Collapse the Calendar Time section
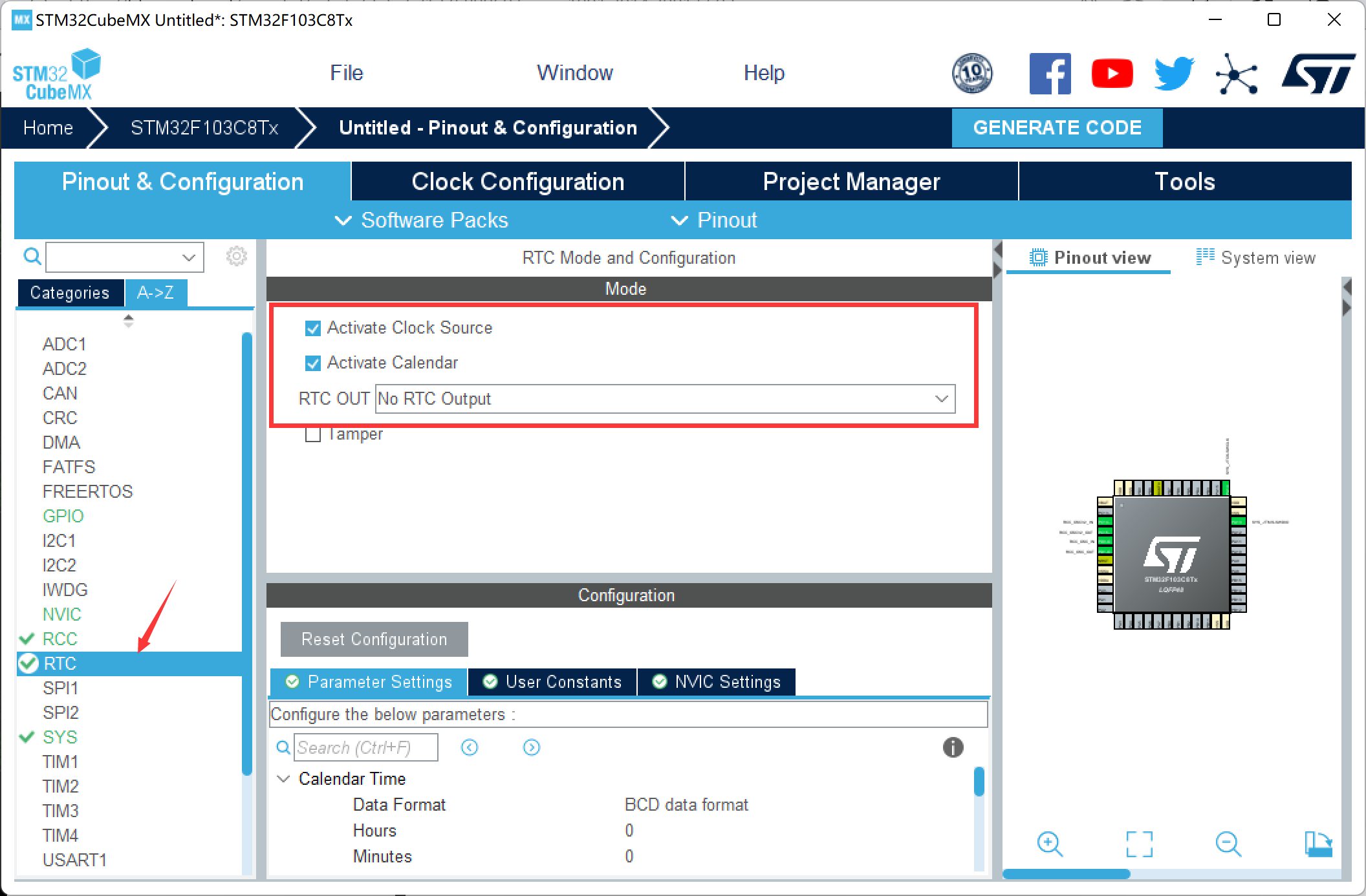The height and width of the screenshot is (896, 1366). tap(283, 779)
